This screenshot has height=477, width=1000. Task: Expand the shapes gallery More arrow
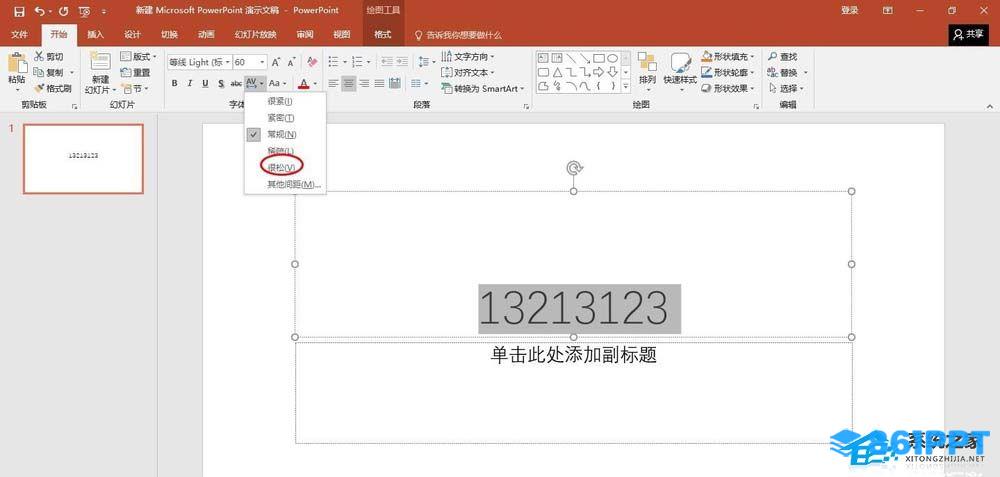(626, 86)
